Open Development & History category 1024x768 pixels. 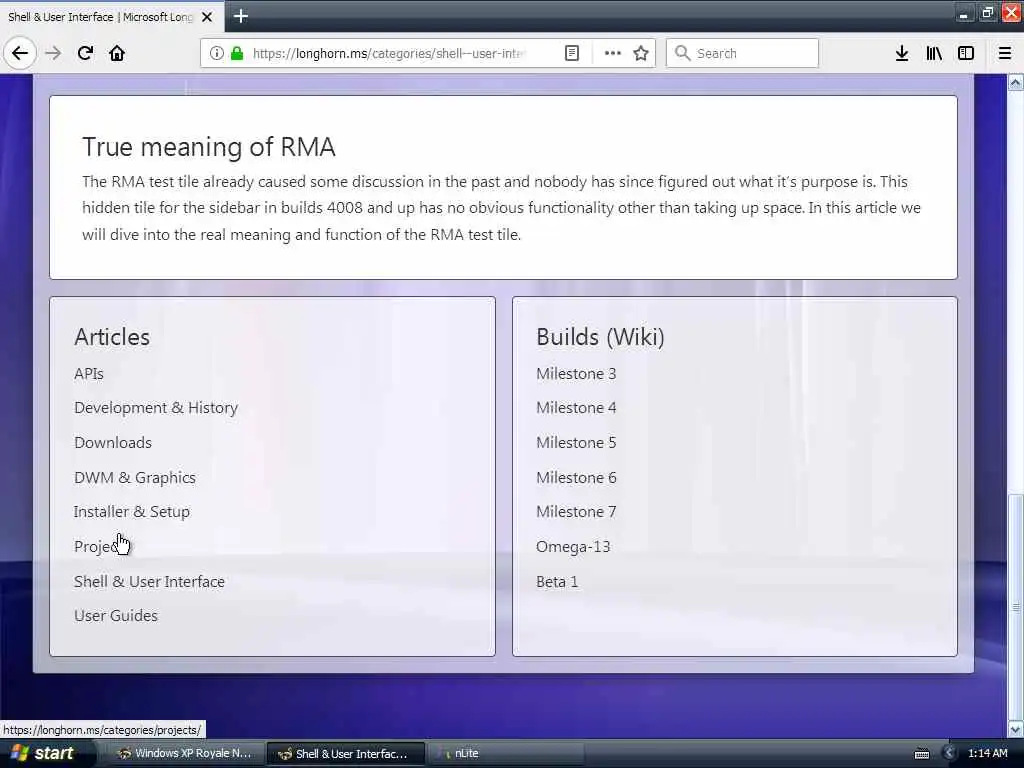[x=156, y=408]
